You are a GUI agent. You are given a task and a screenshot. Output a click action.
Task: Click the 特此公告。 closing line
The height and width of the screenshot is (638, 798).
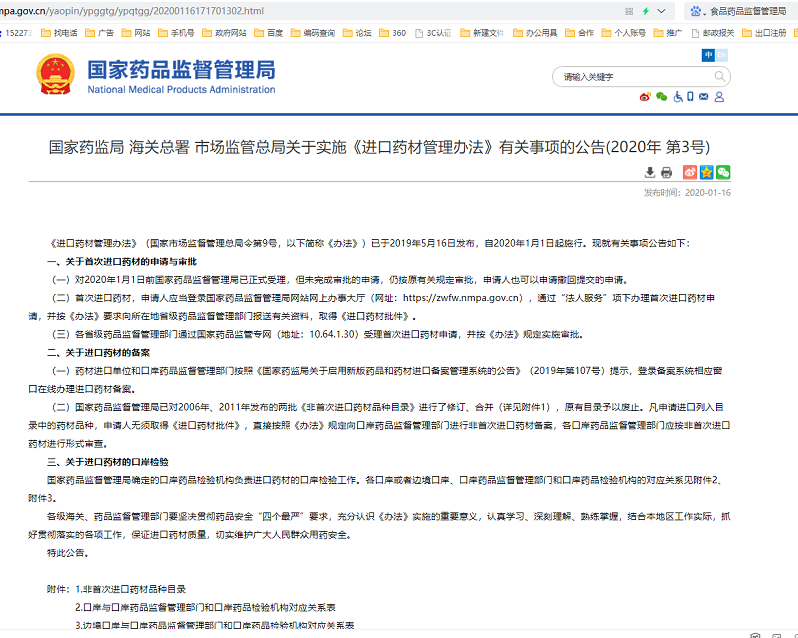68,553
